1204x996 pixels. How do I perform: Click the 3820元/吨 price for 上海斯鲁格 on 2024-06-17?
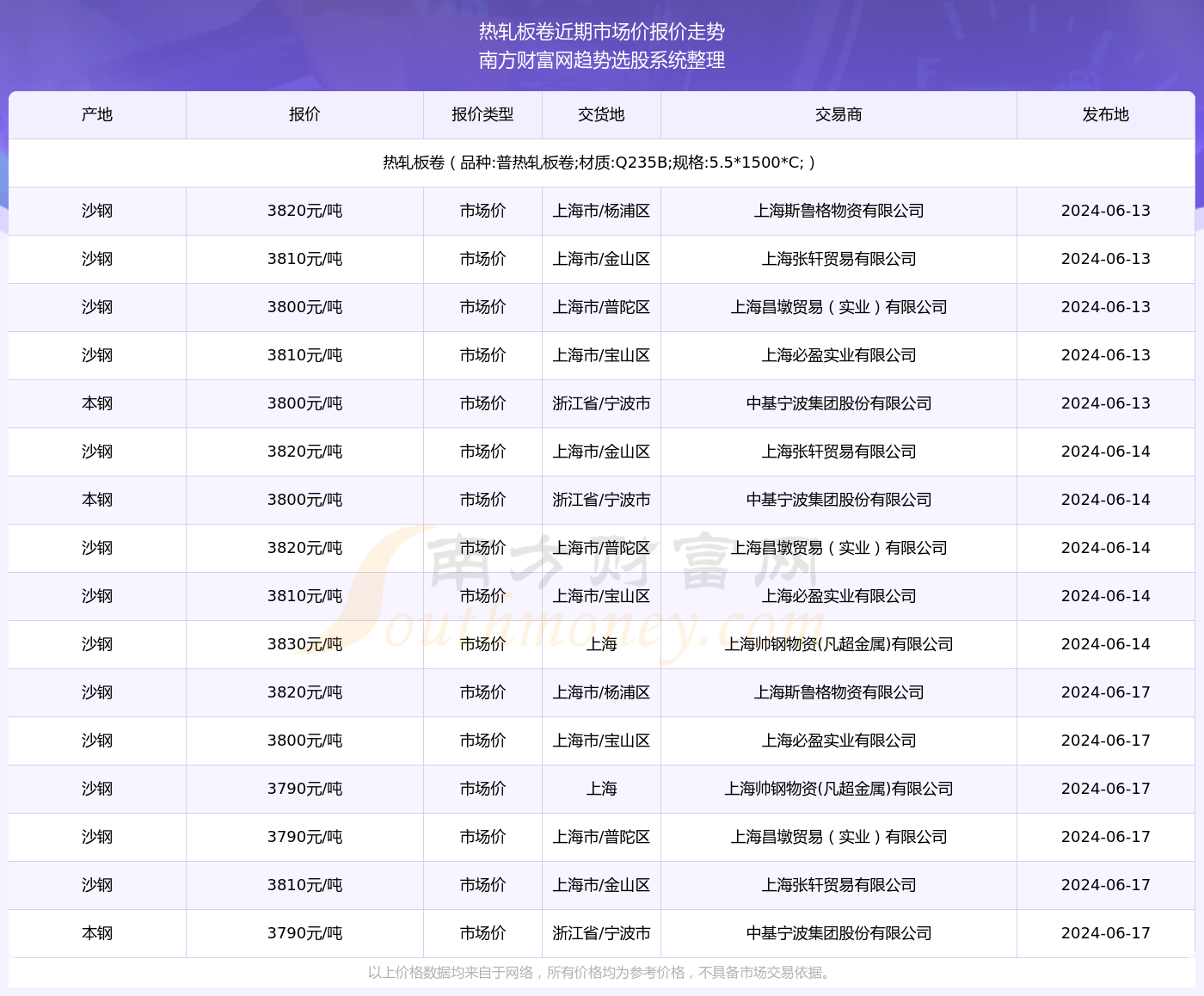tap(304, 692)
